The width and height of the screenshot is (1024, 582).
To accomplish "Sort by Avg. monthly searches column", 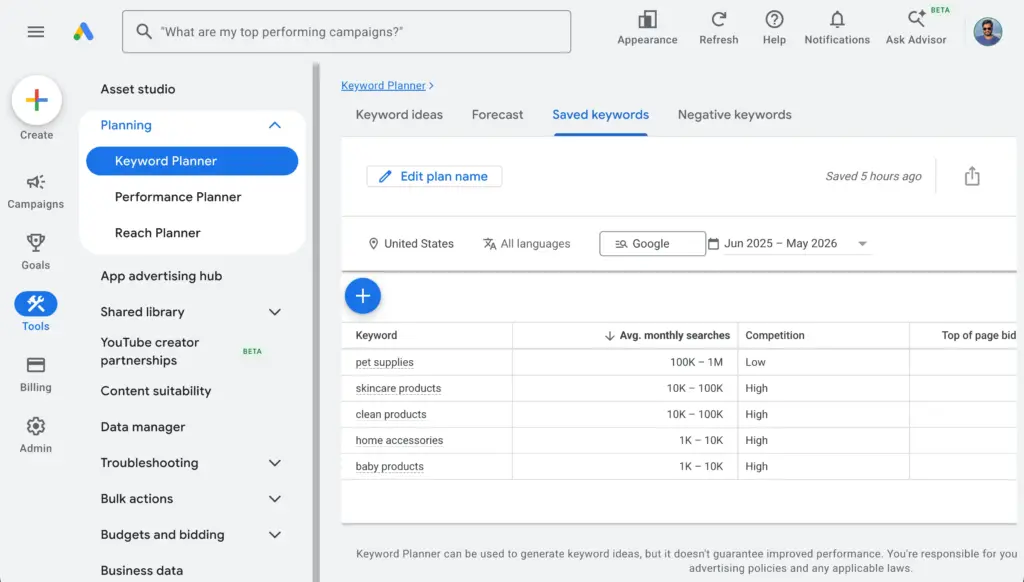I will [x=667, y=335].
